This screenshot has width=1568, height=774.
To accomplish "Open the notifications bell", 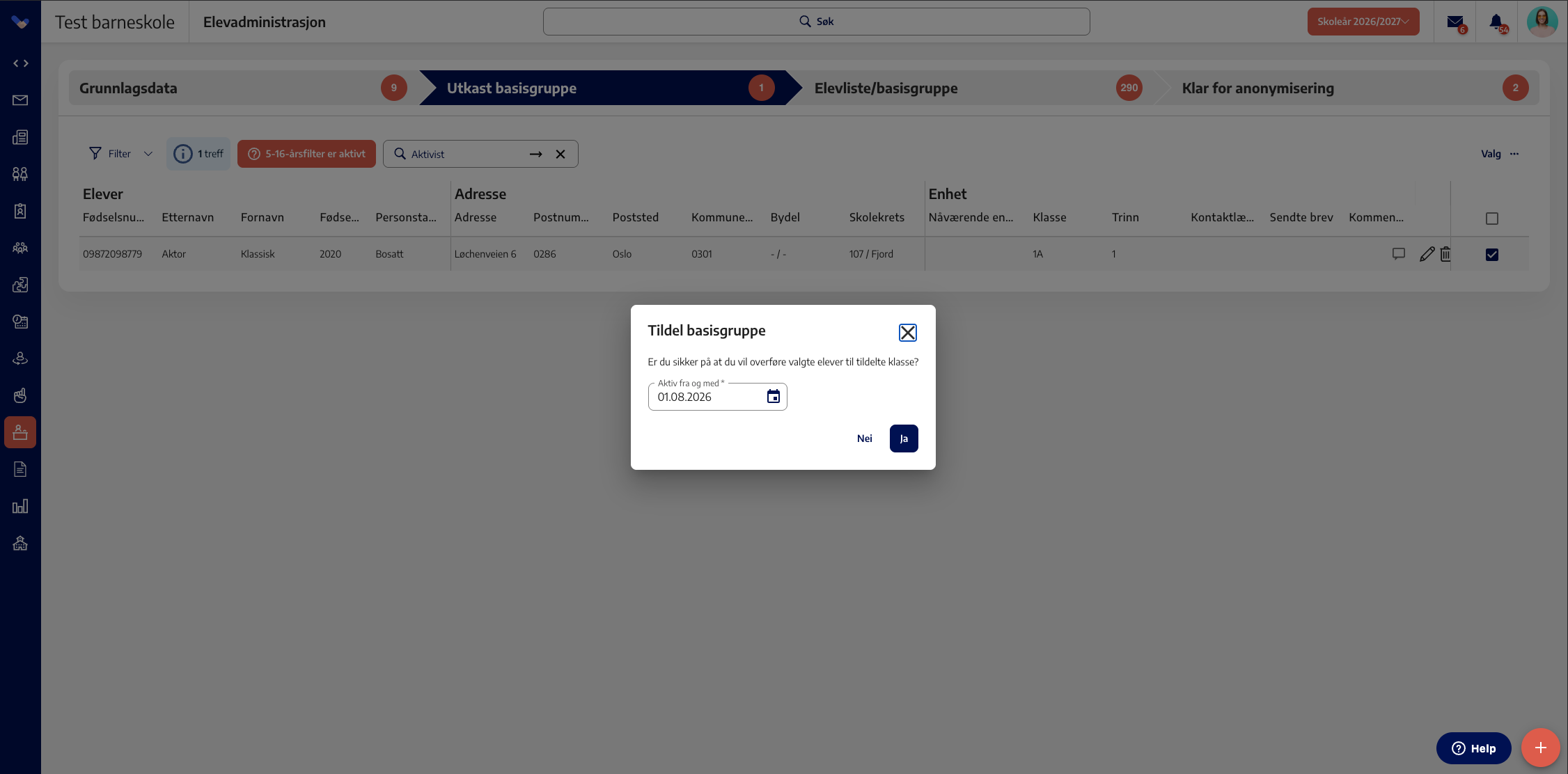I will click(1496, 22).
